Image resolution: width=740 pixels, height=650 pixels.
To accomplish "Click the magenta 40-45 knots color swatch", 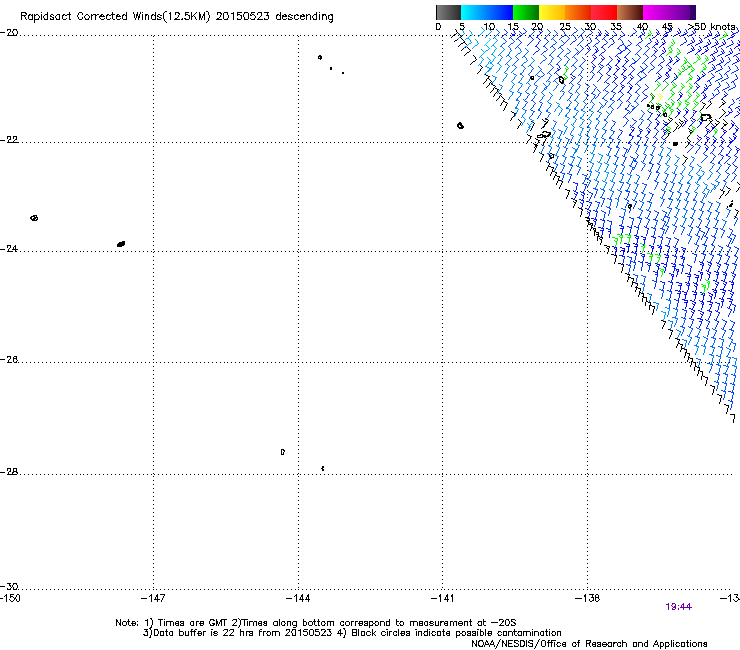I will (x=656, y=12).
